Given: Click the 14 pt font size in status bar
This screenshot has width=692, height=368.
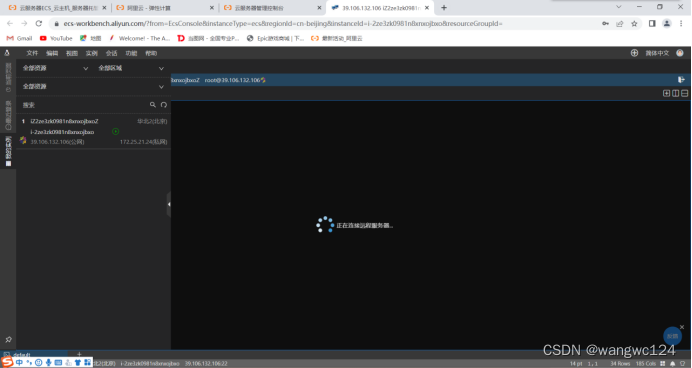Looking at the screenshot, I should tap(576, 364).
